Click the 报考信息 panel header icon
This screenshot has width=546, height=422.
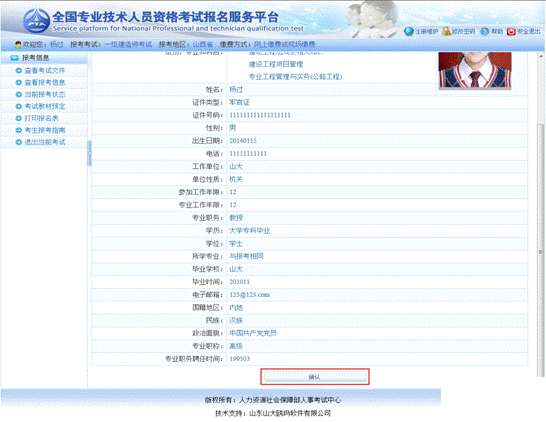(14, 58)
